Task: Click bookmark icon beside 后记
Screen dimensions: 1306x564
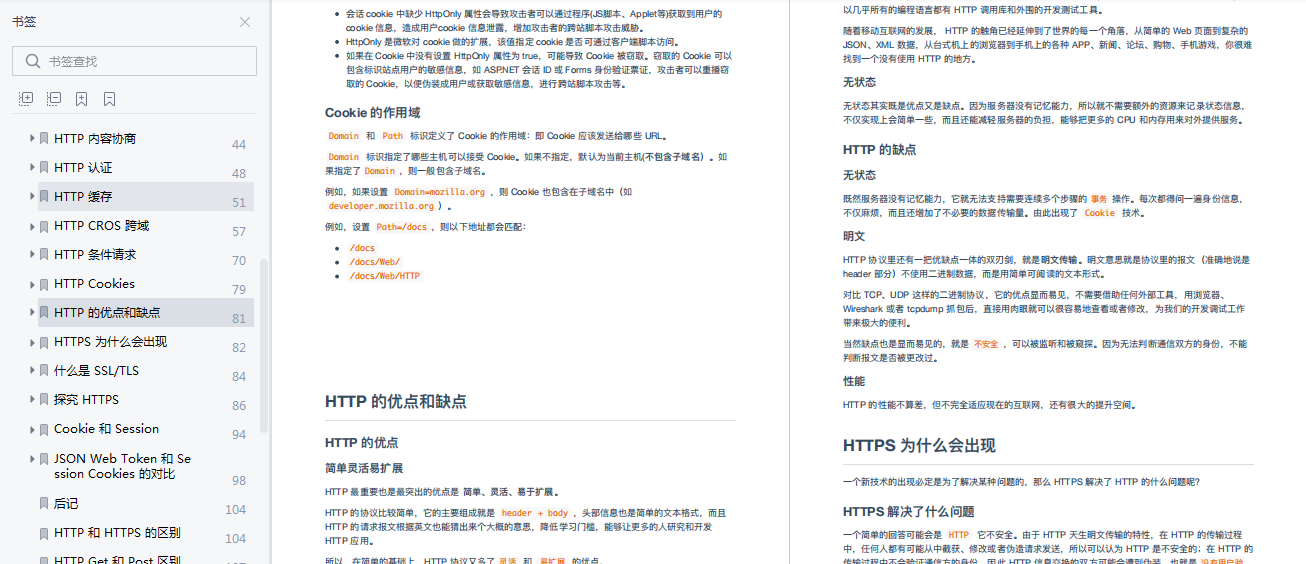Action: coord(44,503)
